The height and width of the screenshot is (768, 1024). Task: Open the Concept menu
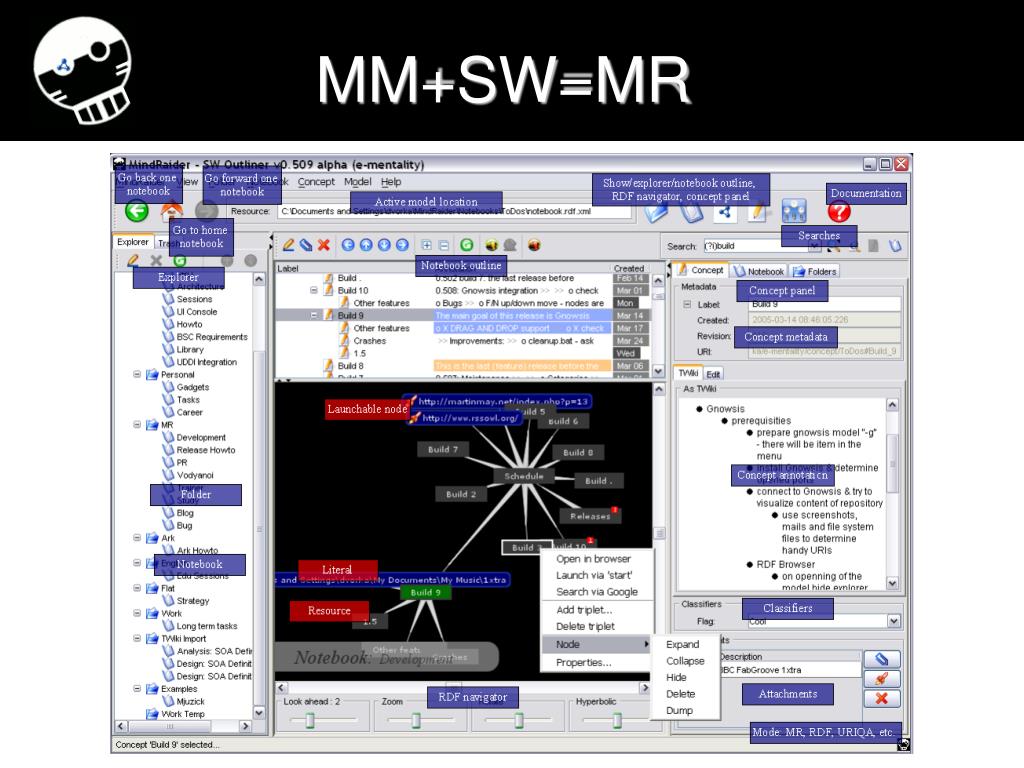316,182
